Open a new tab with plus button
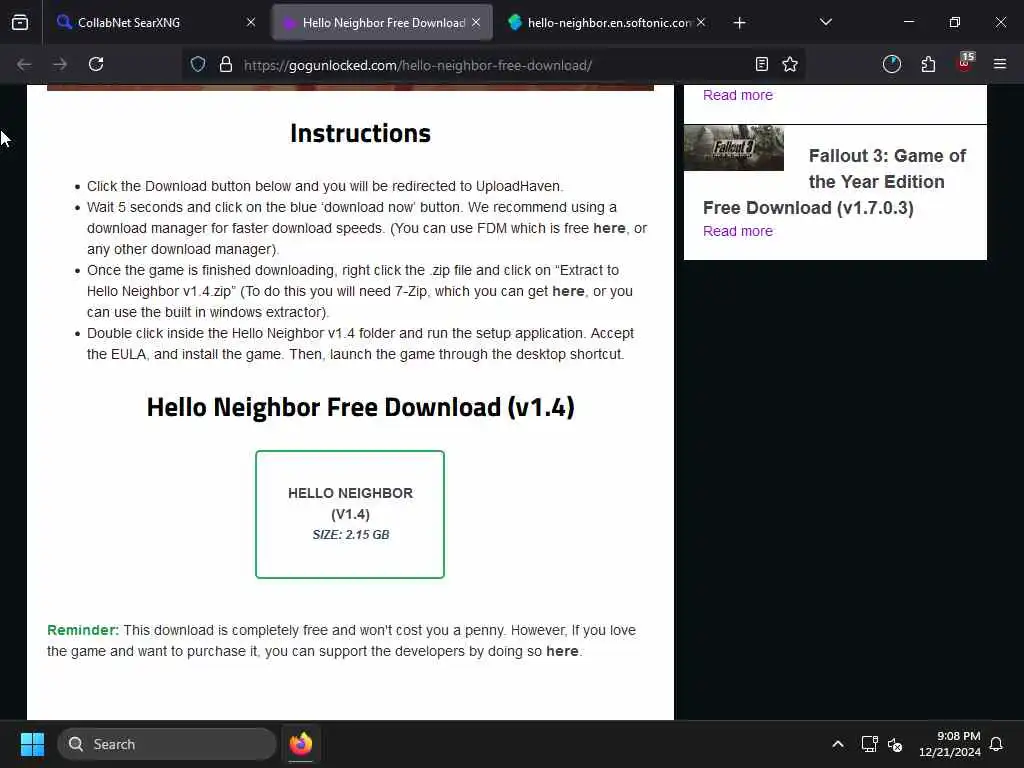 [x=739, y=23]
